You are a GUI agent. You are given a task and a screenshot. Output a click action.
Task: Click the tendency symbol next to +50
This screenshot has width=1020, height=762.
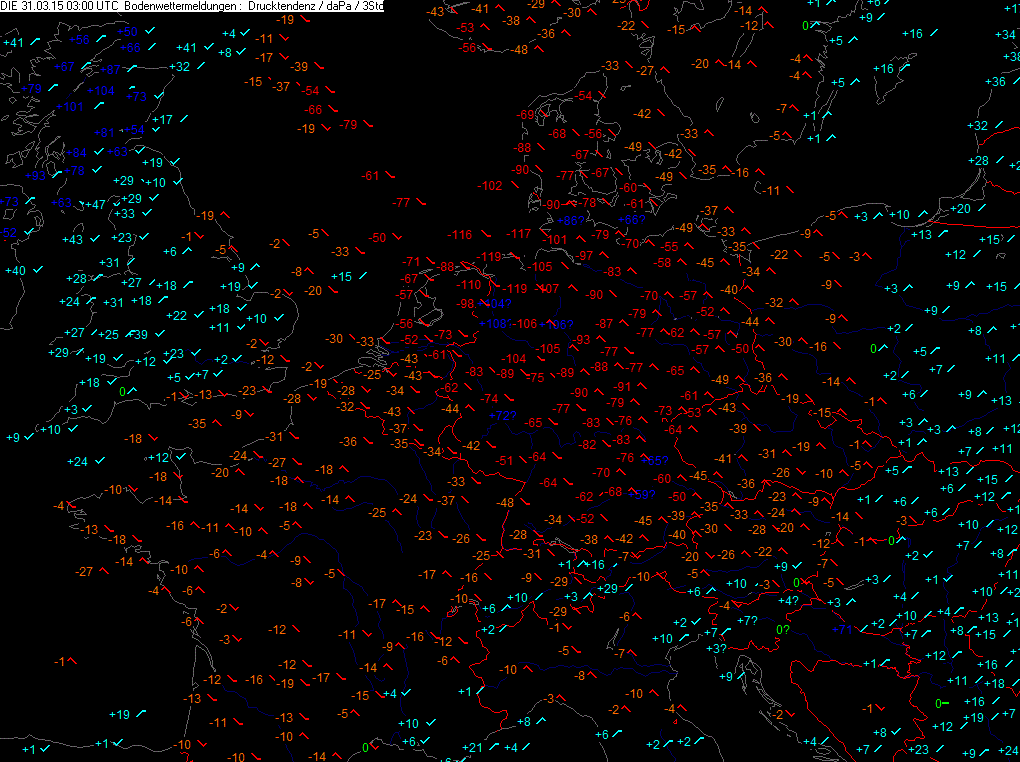150,31
